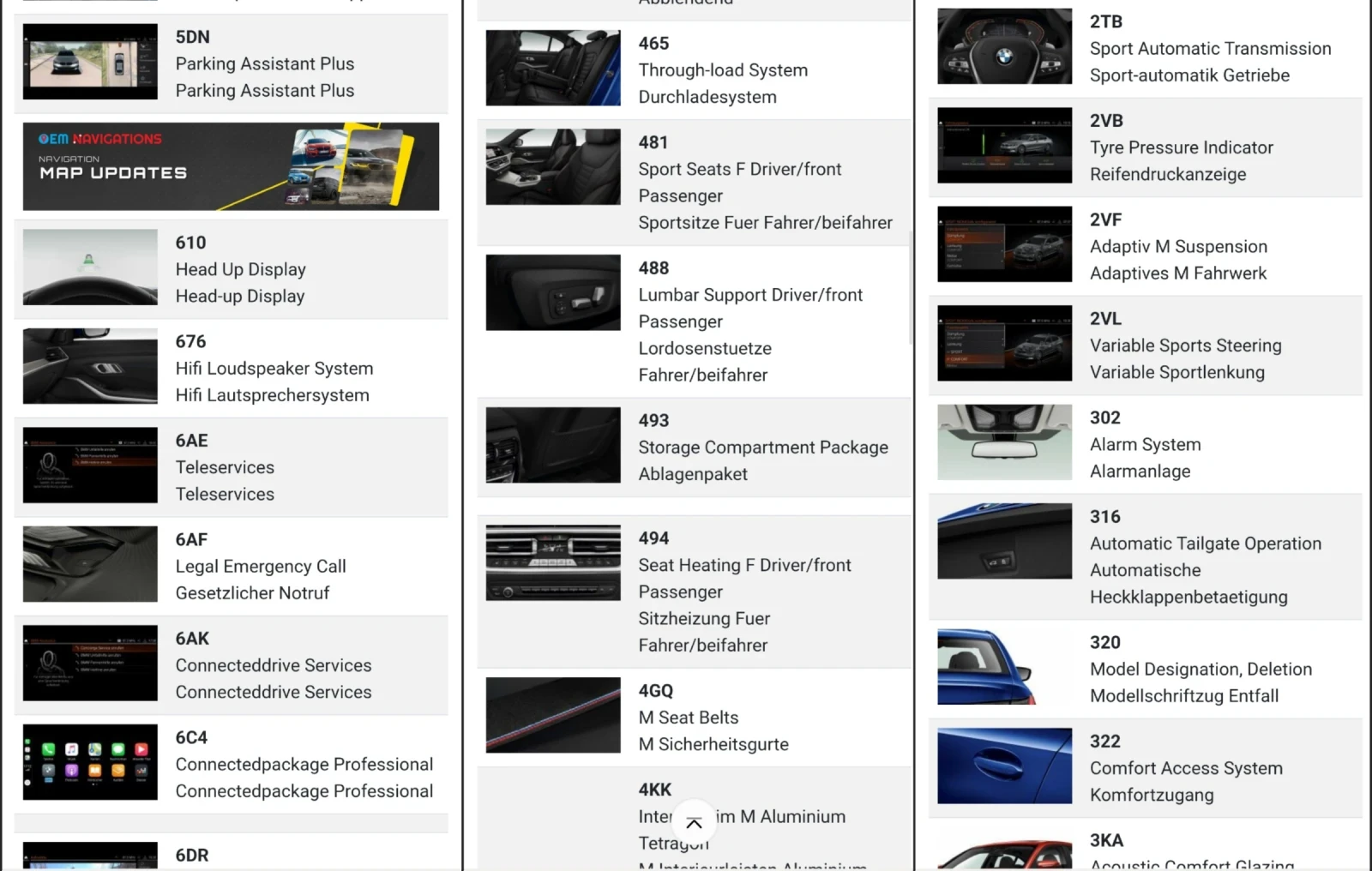Click the Through-load System option text

(723, 70)
